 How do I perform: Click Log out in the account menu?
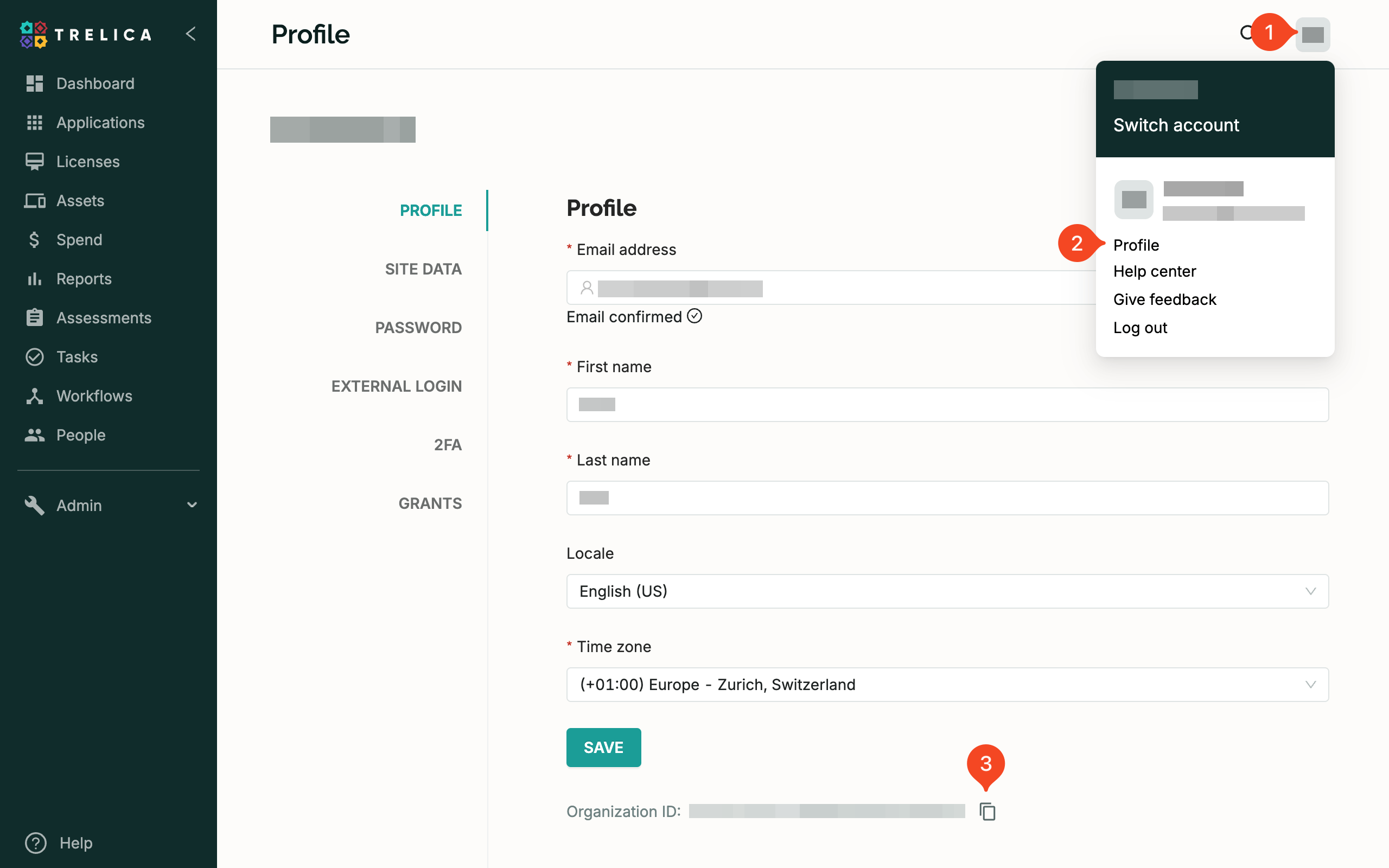pyautogui.click(x=1140, y=327)
